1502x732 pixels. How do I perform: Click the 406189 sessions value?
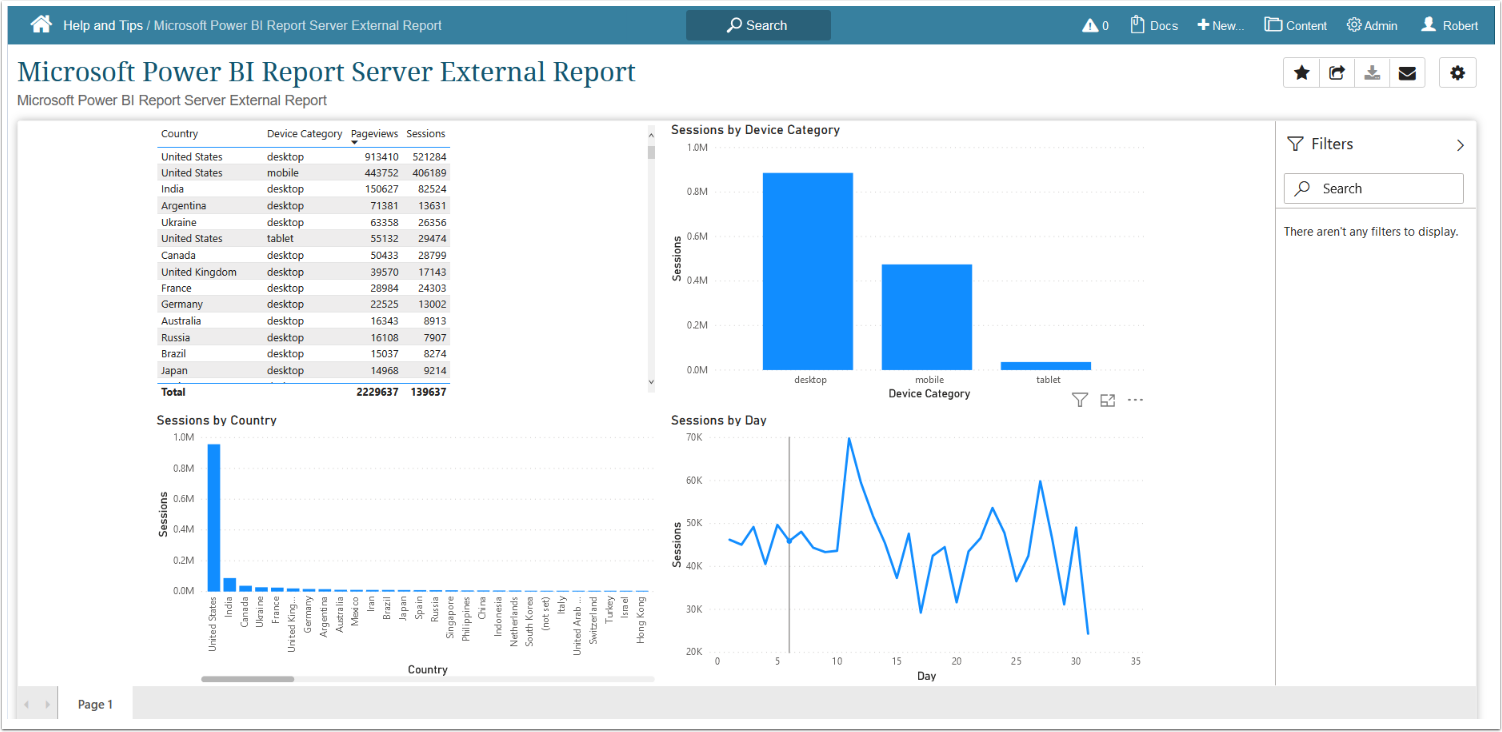coord(428,173)
